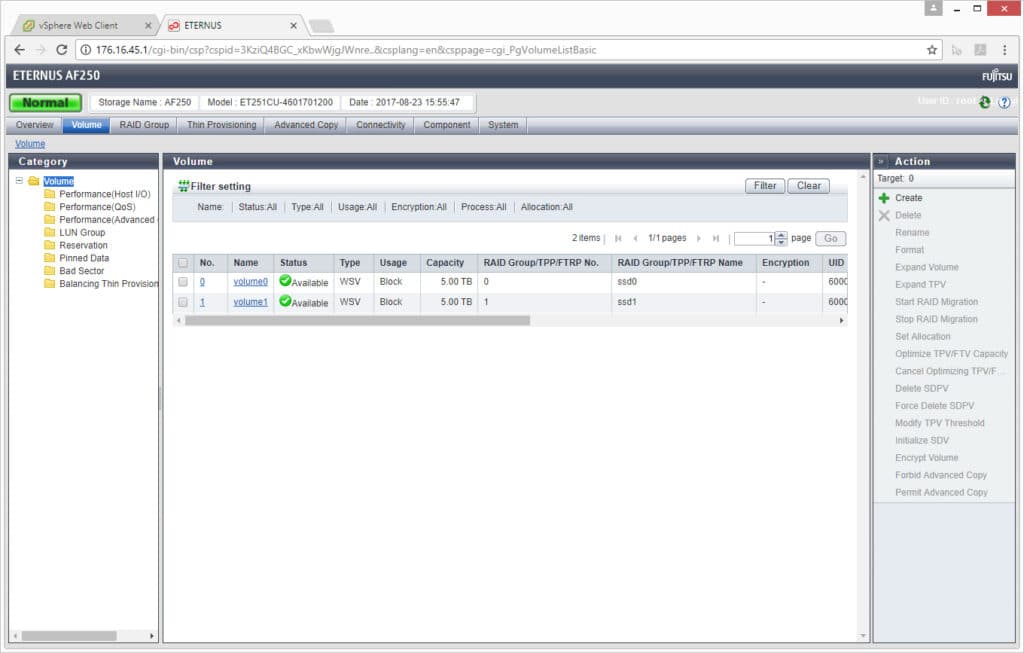This screenshot has width=1024, height=653.
Task: Click the Clear filter button
Action: [808, 185]
